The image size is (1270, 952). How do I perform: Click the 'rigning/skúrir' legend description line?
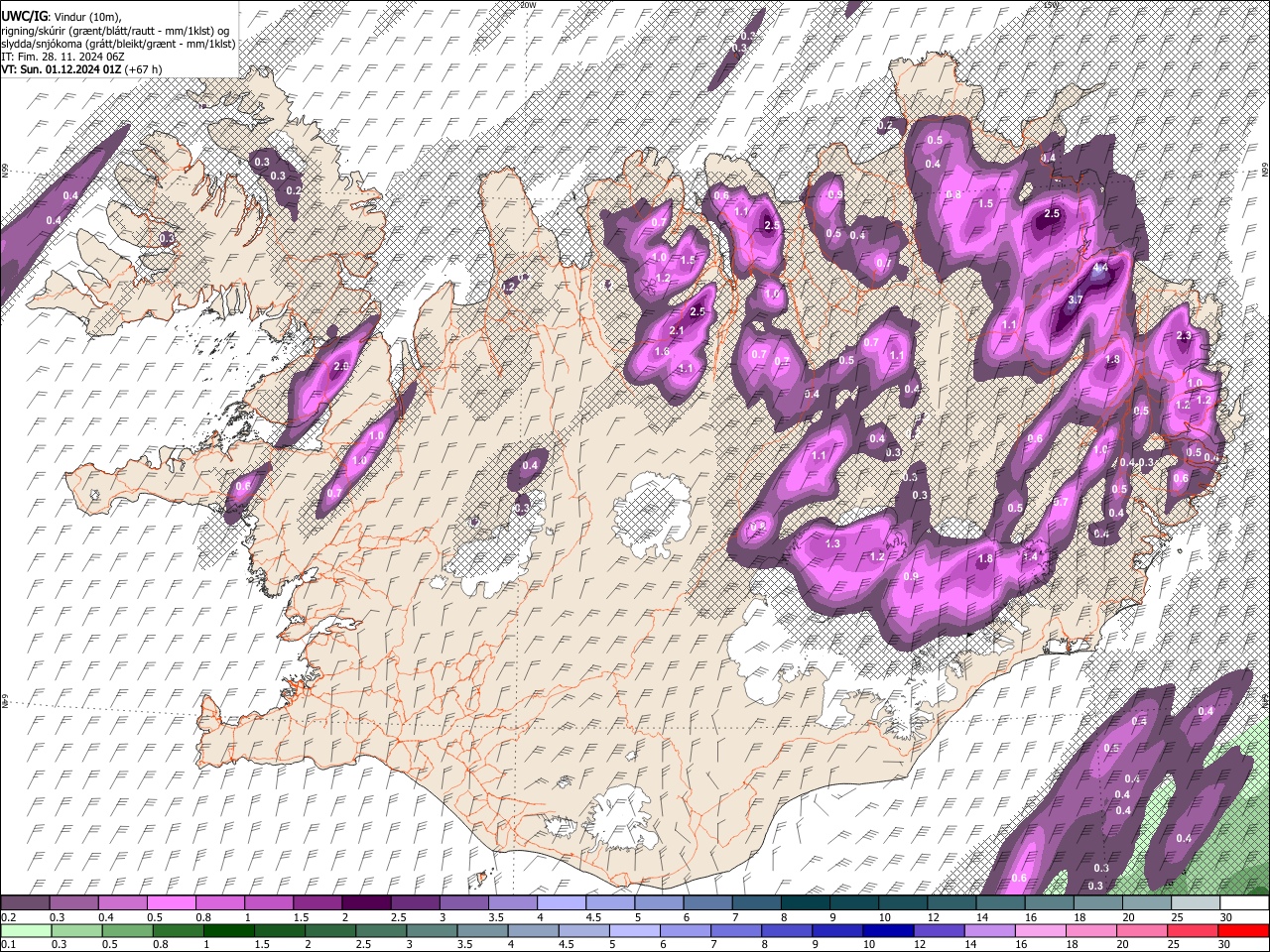click(x=114, y=31)
